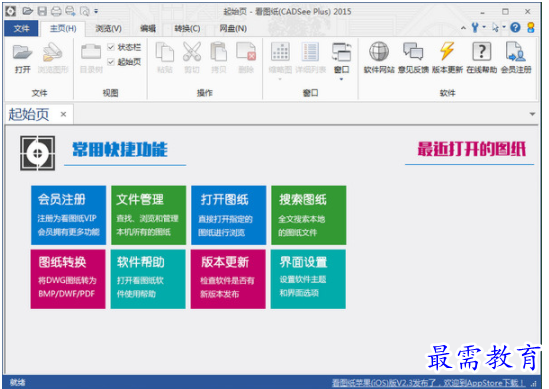
Task: Click the 最近打开的图纸 heading
Action: click(x=472, y=149)
